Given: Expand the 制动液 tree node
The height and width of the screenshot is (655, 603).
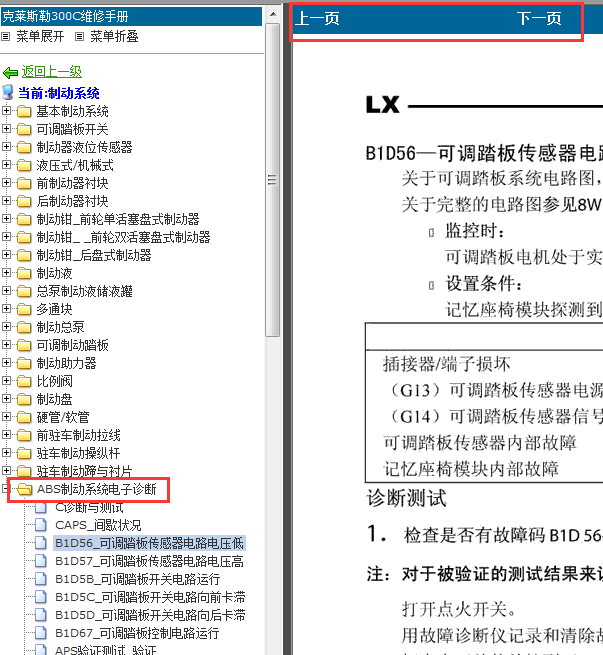Looking at the screenshot, I should click(x=6, y=272).
